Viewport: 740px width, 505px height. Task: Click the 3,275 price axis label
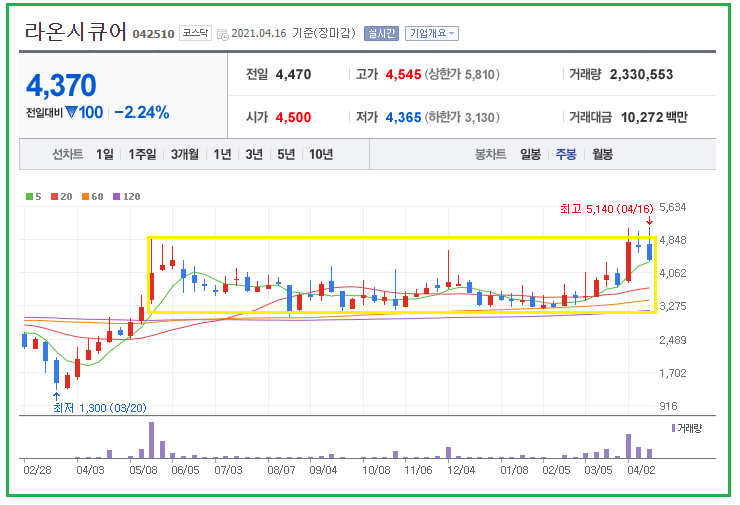673,306
